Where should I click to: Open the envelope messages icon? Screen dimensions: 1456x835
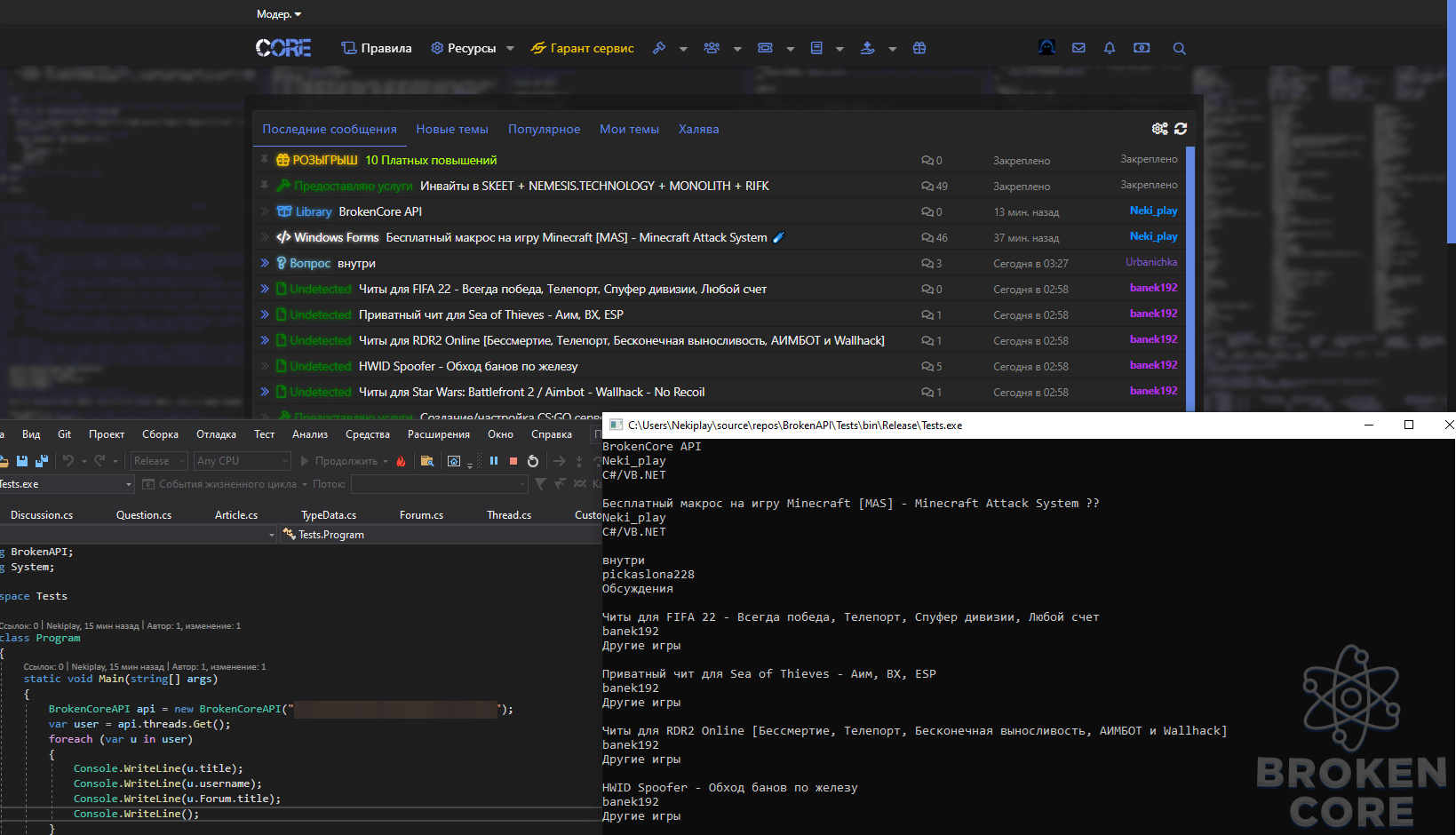point(1078,48)
